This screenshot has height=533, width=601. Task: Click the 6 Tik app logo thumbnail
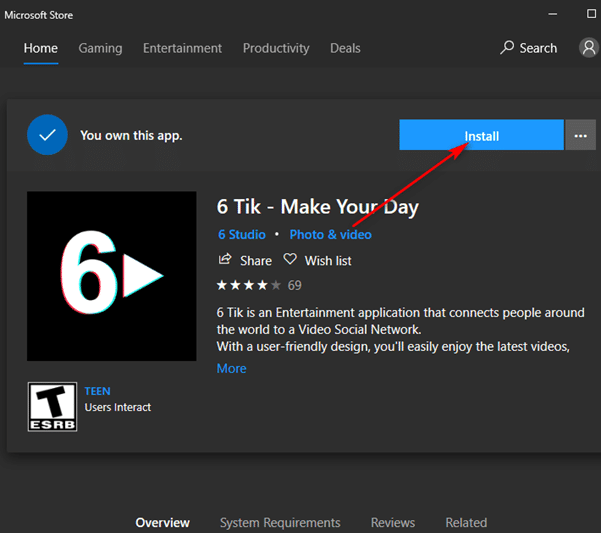point(112,276)
